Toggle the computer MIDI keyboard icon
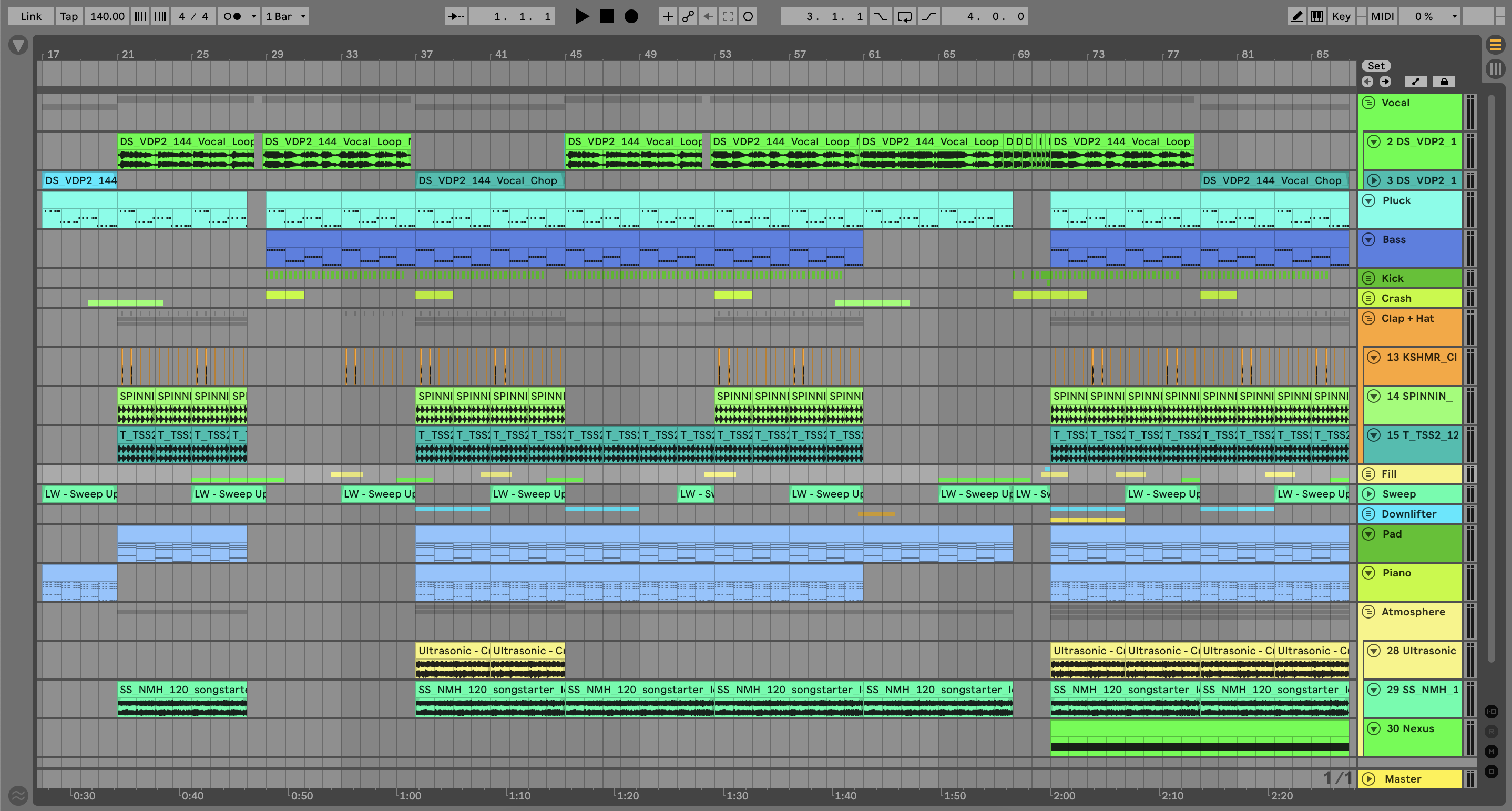 [x=1317, y=16]
